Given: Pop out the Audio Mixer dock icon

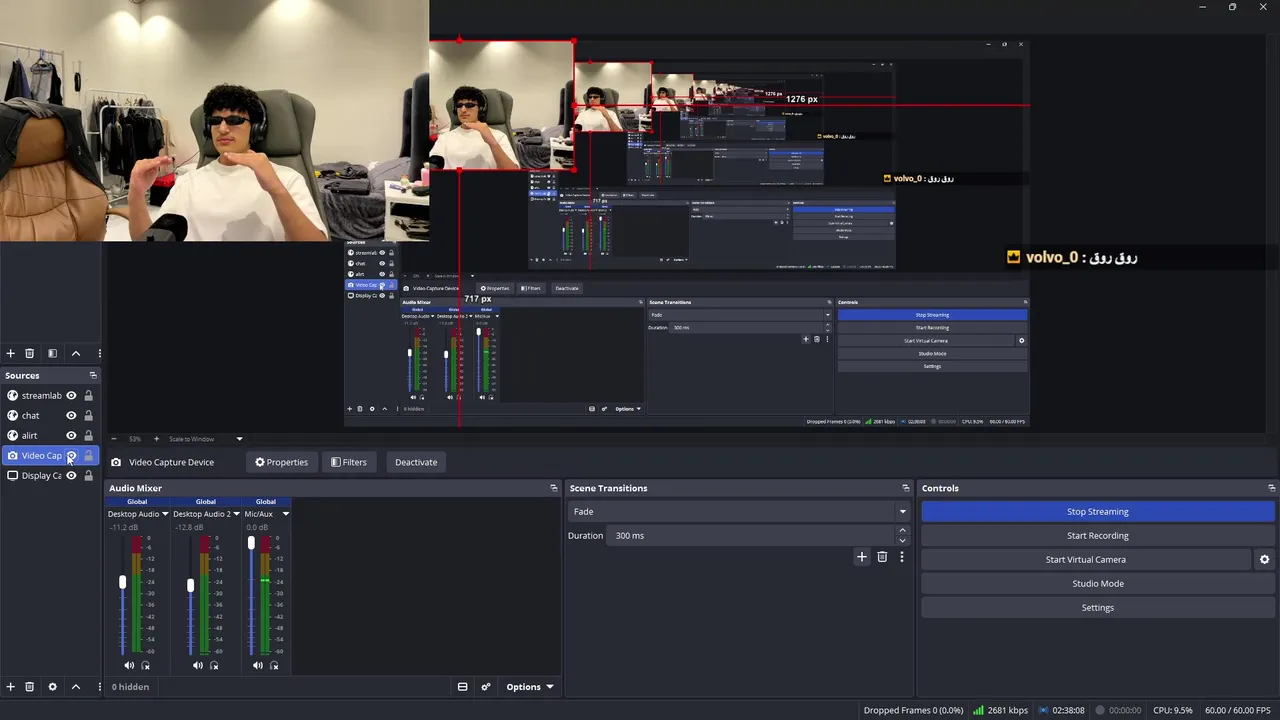Looking at the screenshot, I should pyautogui.click(x=554, y=488).
